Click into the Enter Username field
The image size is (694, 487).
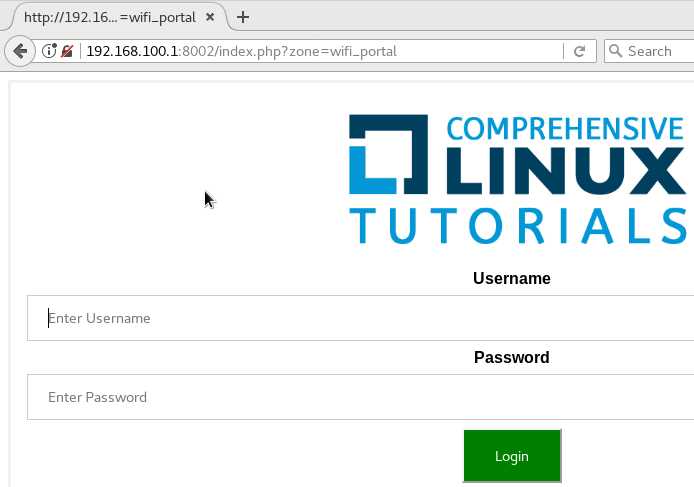[360, 318]
